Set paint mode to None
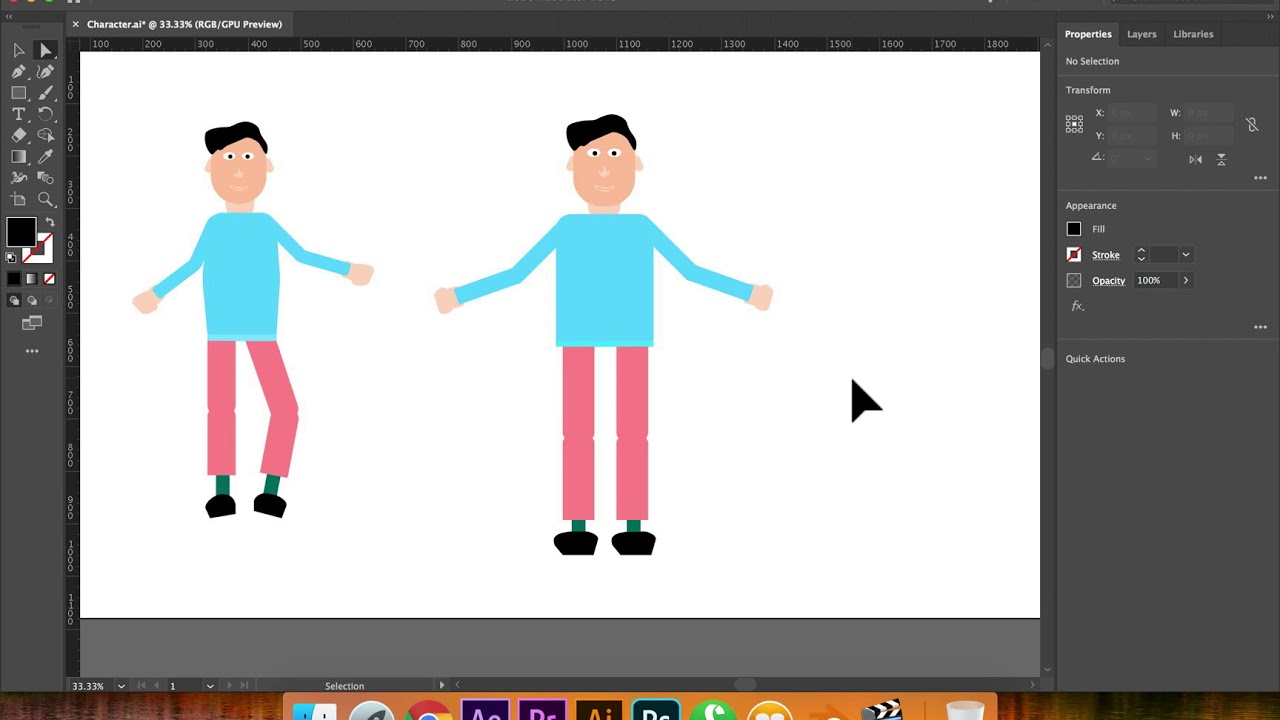The height and width of the screenshot is (720, 1280). [x=49, y=279]
